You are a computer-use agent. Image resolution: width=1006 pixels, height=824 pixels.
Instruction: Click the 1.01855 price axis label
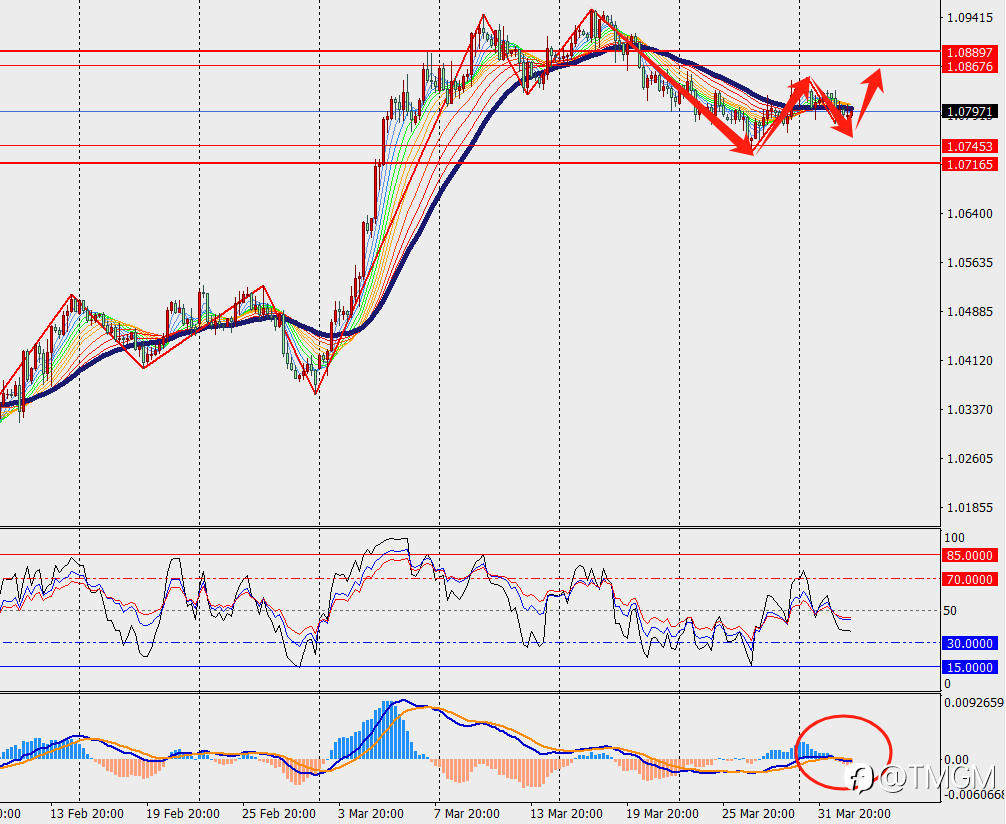coord(970,508)
